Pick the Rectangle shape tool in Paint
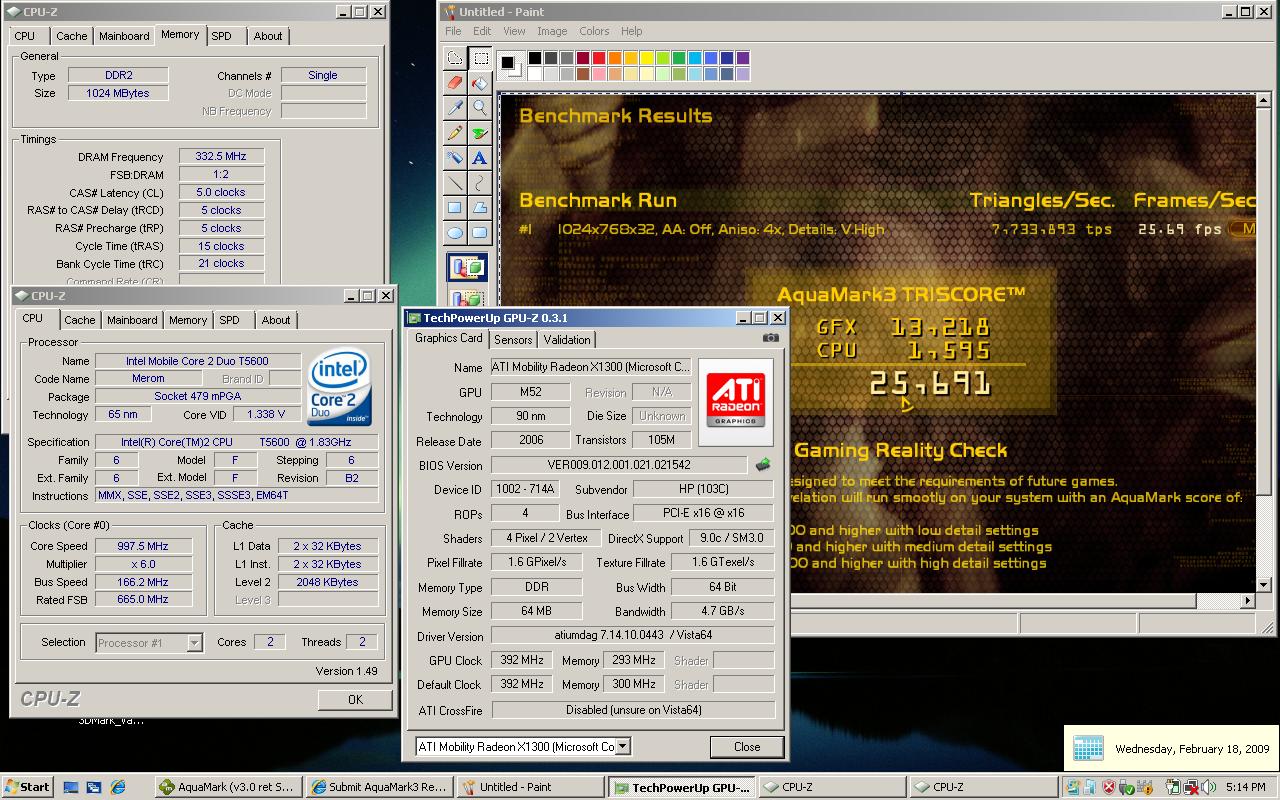Viewport: 1280px width, 800px height. coord(455,208)
